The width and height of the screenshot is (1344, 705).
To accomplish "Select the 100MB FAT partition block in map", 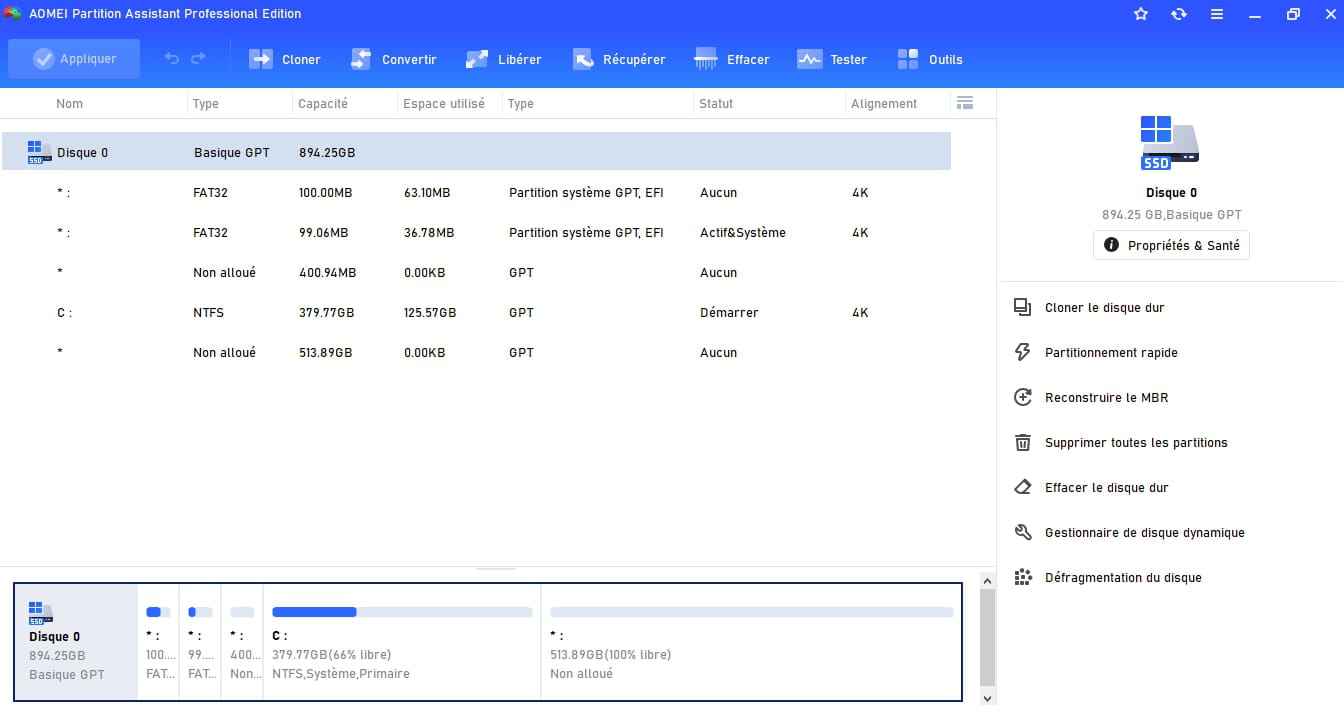I will click(158, 641).
